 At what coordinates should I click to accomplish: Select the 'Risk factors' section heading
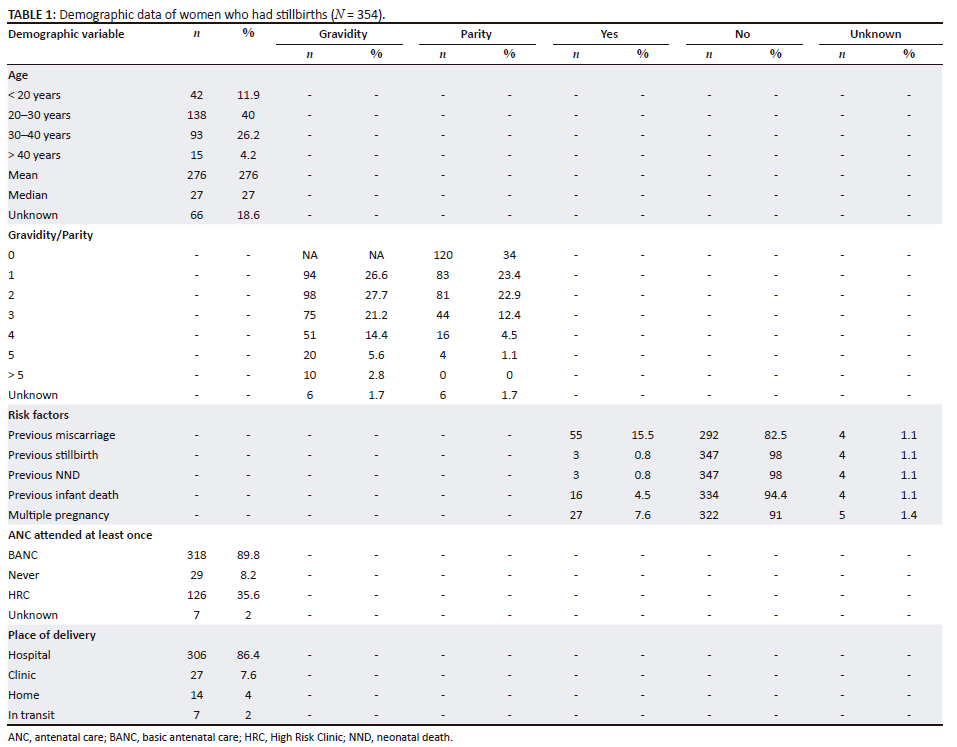pos(38,415)
